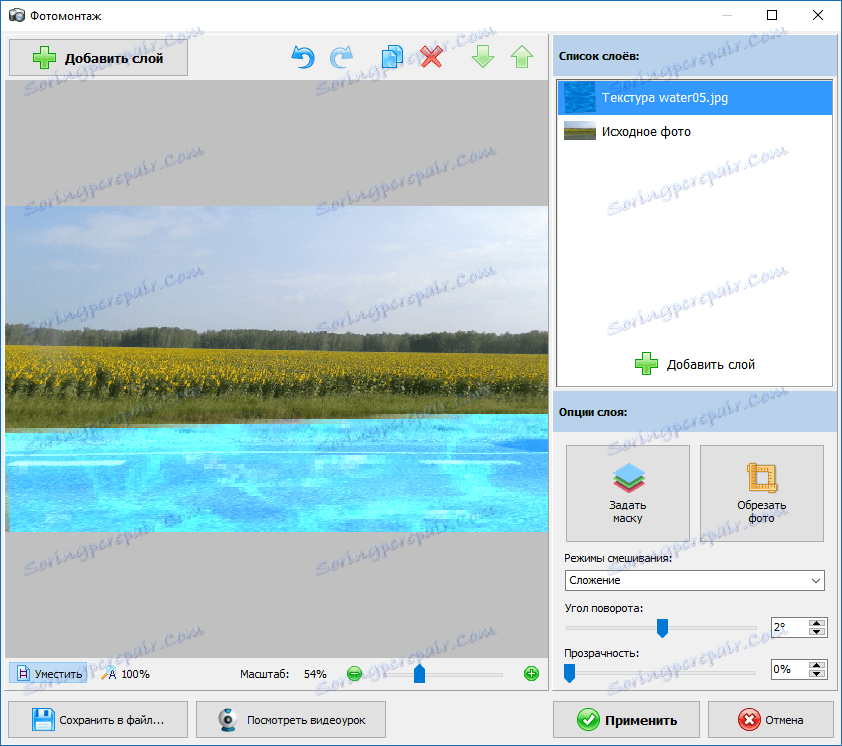Decrease transparency with the down stepper
The image size is (842, 746).
point(817,674)
